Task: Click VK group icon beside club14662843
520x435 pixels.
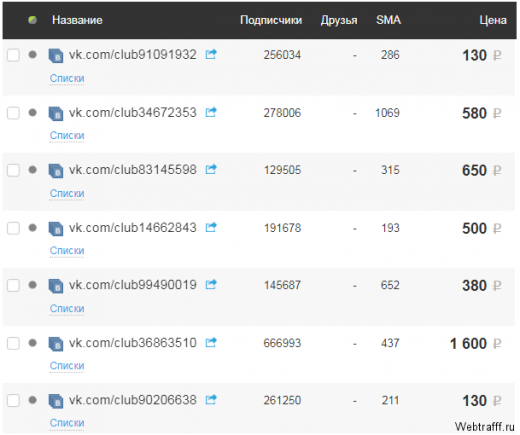Action: click(x=56, y=229)
